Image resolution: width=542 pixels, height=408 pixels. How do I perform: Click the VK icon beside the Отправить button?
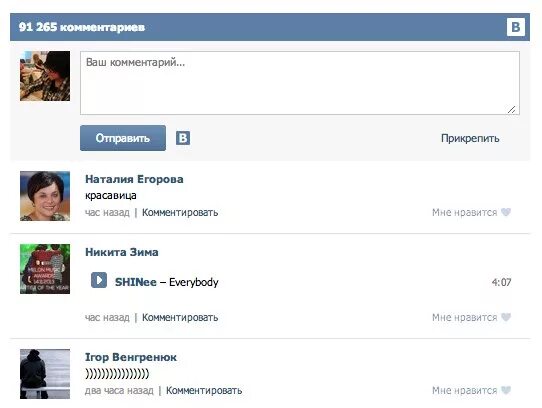pos(183,138)
